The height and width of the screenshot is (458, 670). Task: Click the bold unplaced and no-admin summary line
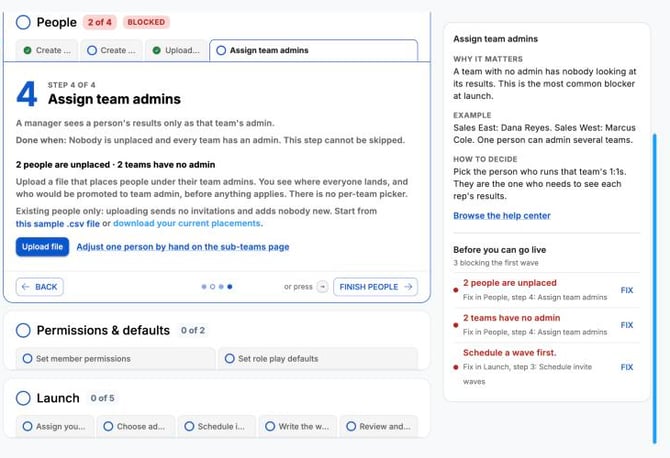(115, 164)
